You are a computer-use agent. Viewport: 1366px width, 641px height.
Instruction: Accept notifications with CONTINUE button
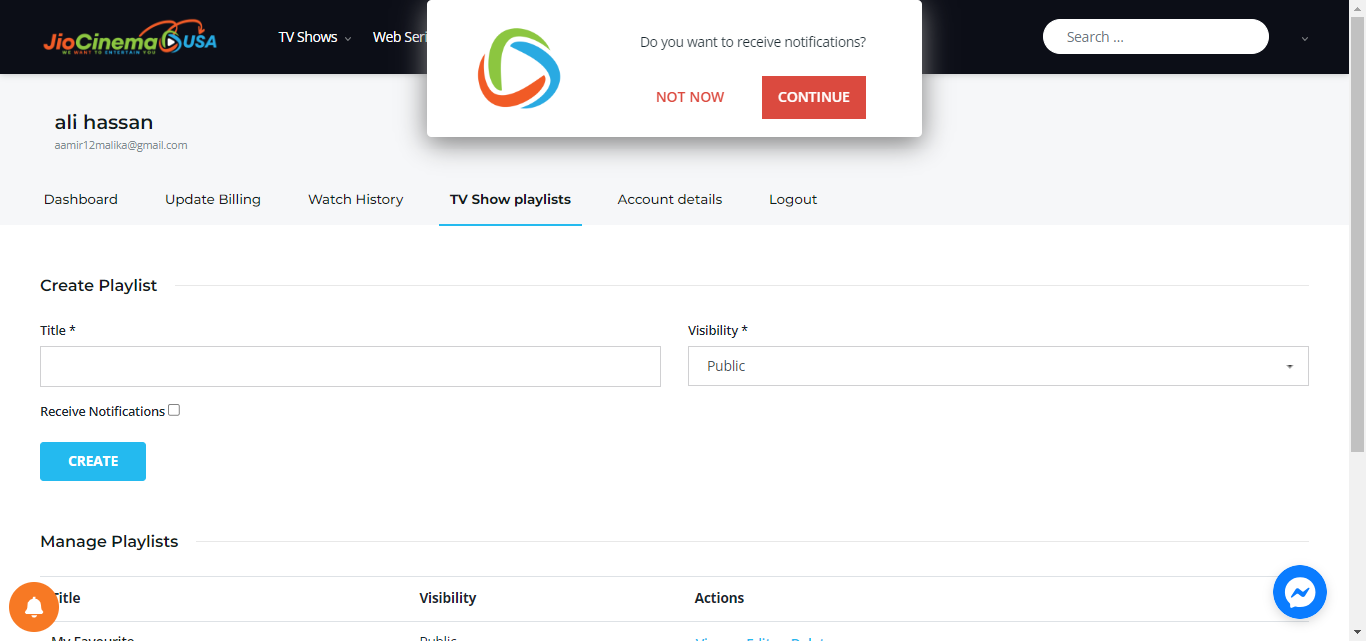point(814,97)
